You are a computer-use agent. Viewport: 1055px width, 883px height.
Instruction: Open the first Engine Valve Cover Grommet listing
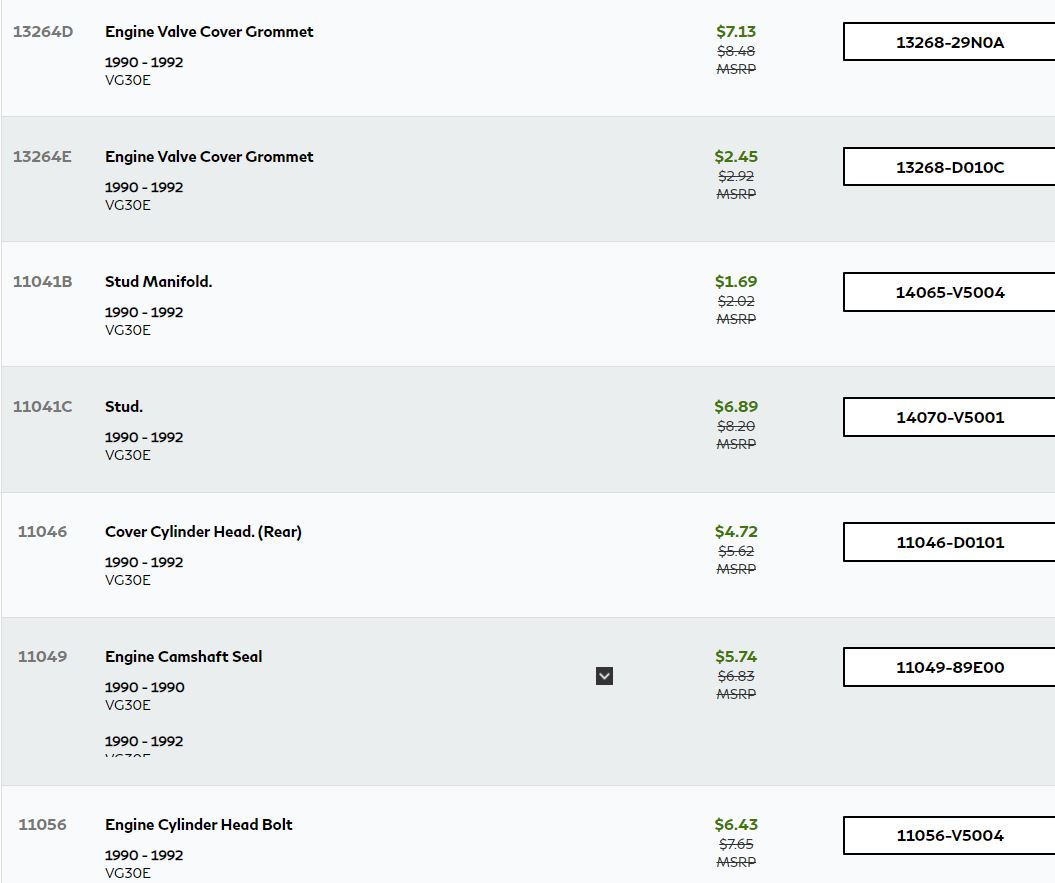[209, 32]
